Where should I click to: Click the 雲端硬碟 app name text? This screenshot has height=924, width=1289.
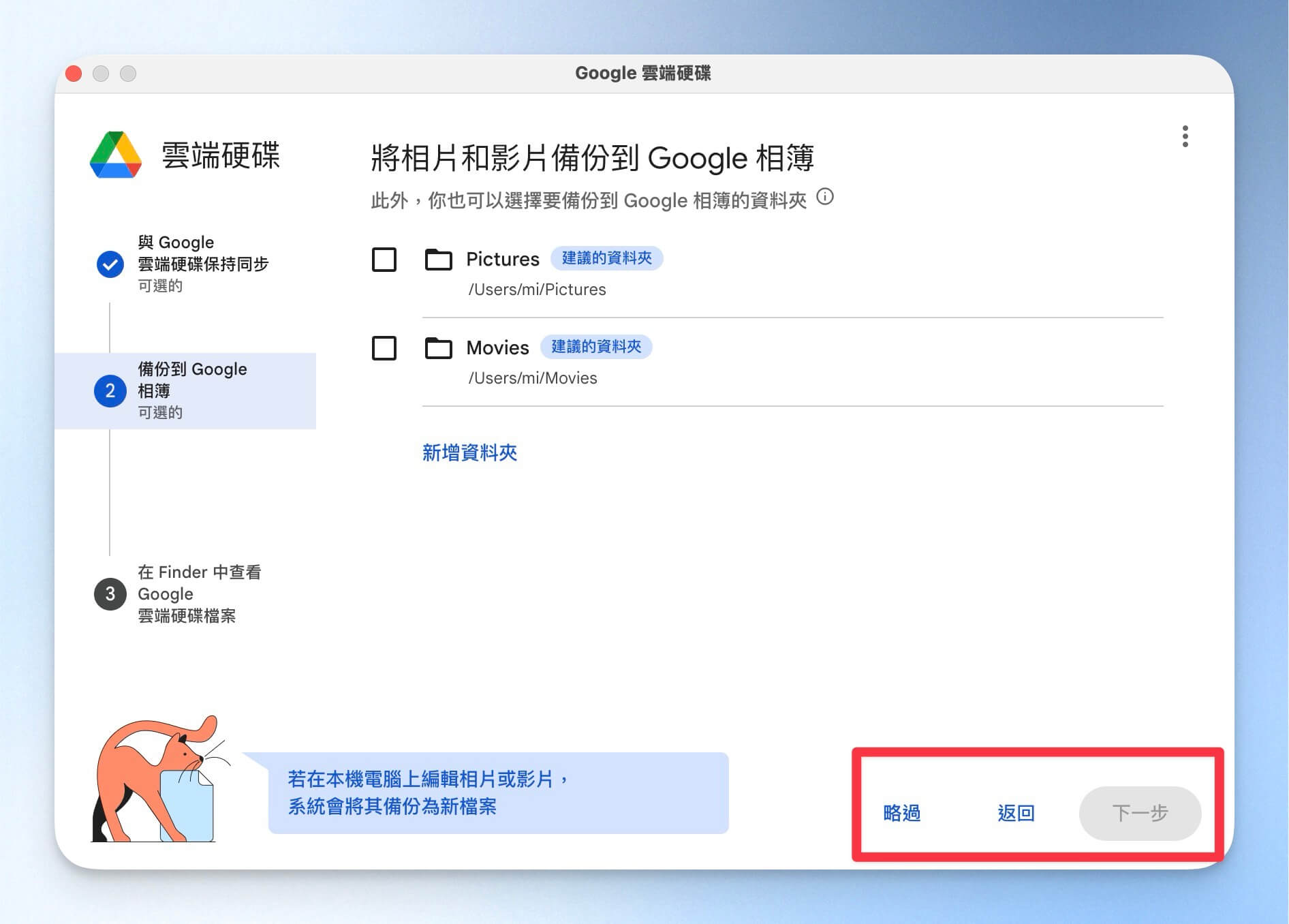(x=221, y=155)
